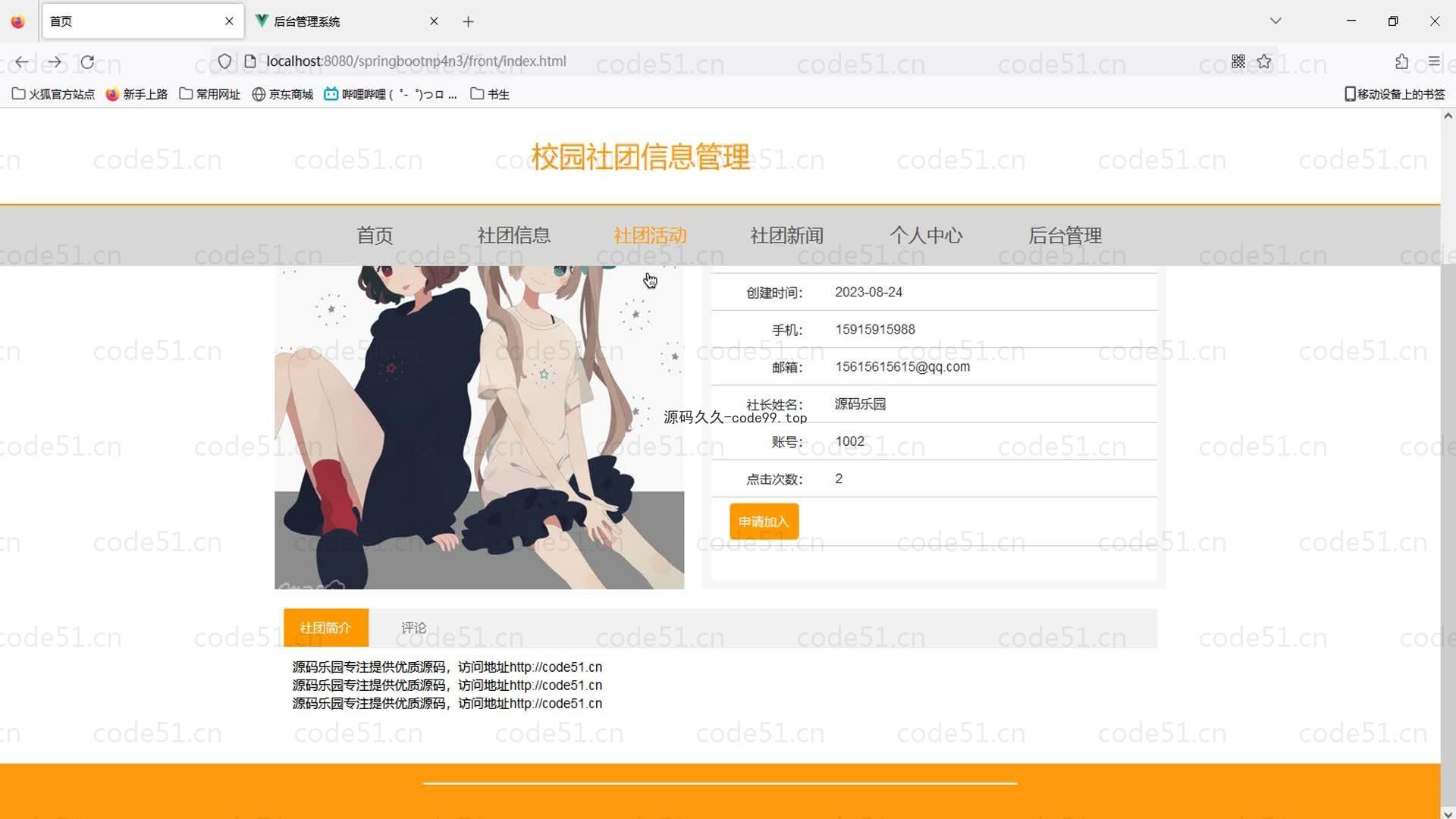Go forward with the browser forward arrow
This screenshot has height=819, width=1456.
pos(55,61)
